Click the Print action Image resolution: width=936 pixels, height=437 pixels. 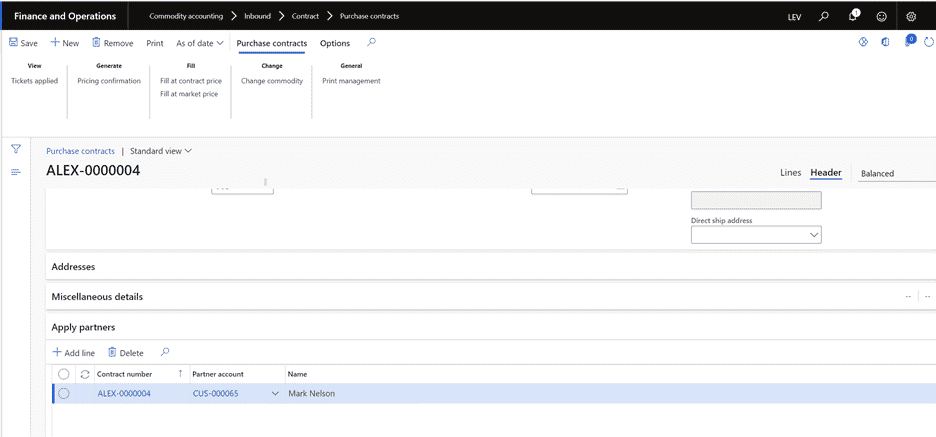(155, 43)
